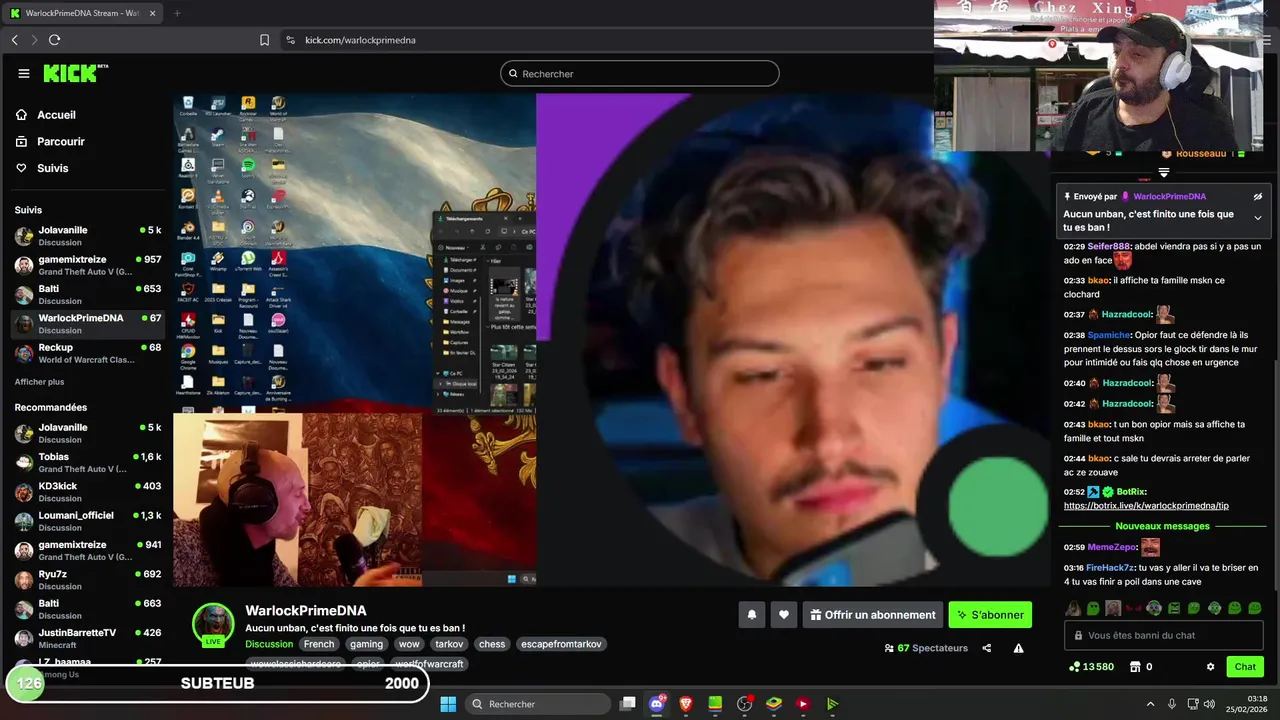
Task: Expand Afficher plus in followed list
Action: pyautogui.click(x=39, y=382)
